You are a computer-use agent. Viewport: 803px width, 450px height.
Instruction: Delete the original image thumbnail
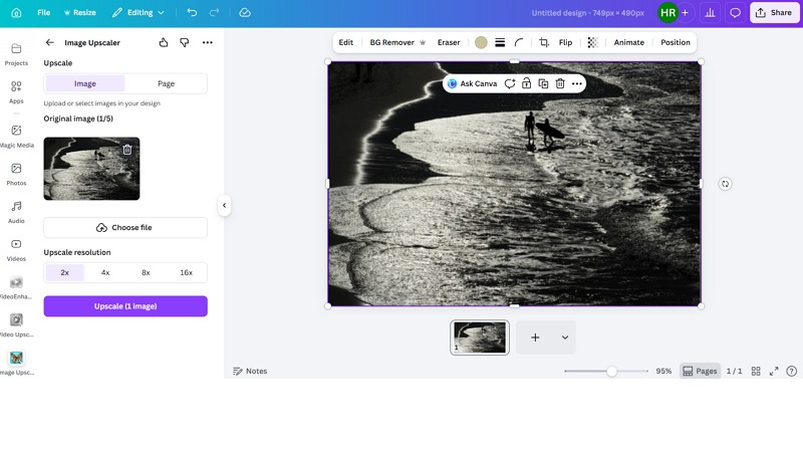point(127,149)
